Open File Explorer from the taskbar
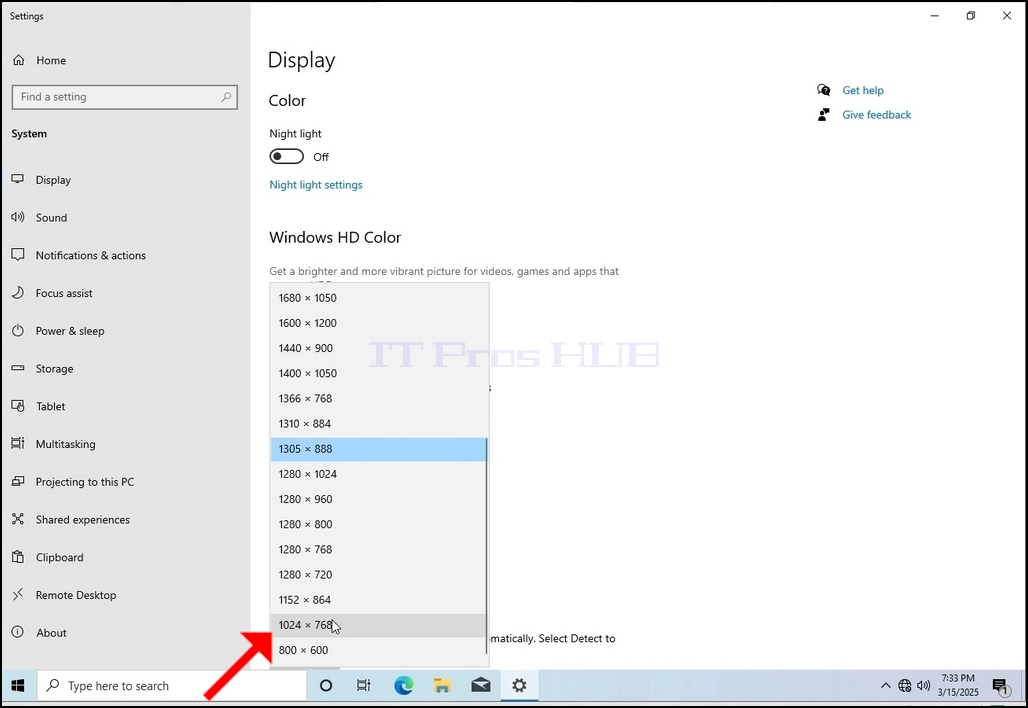 click(x=442, y=686)
